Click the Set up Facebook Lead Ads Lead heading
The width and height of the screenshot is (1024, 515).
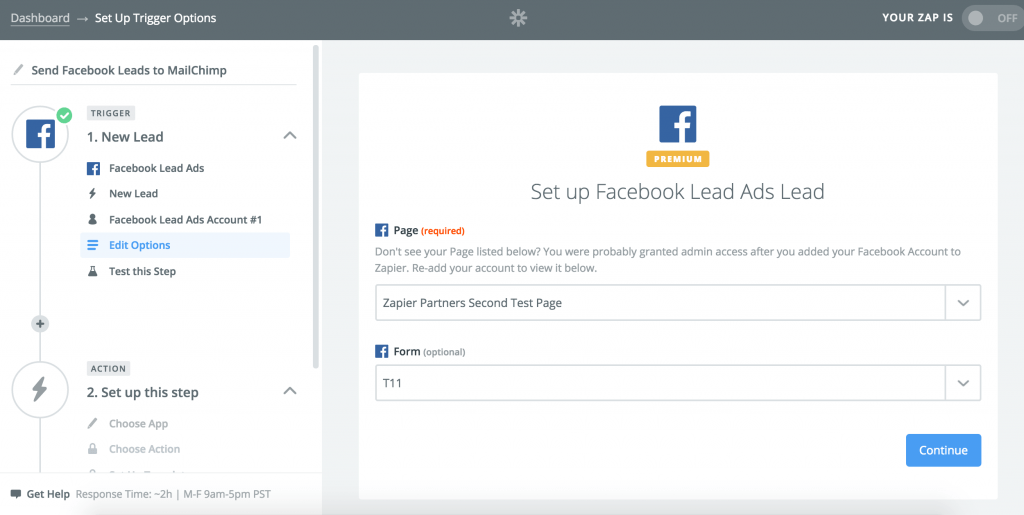pyautogui.click(x=677, y=192)
